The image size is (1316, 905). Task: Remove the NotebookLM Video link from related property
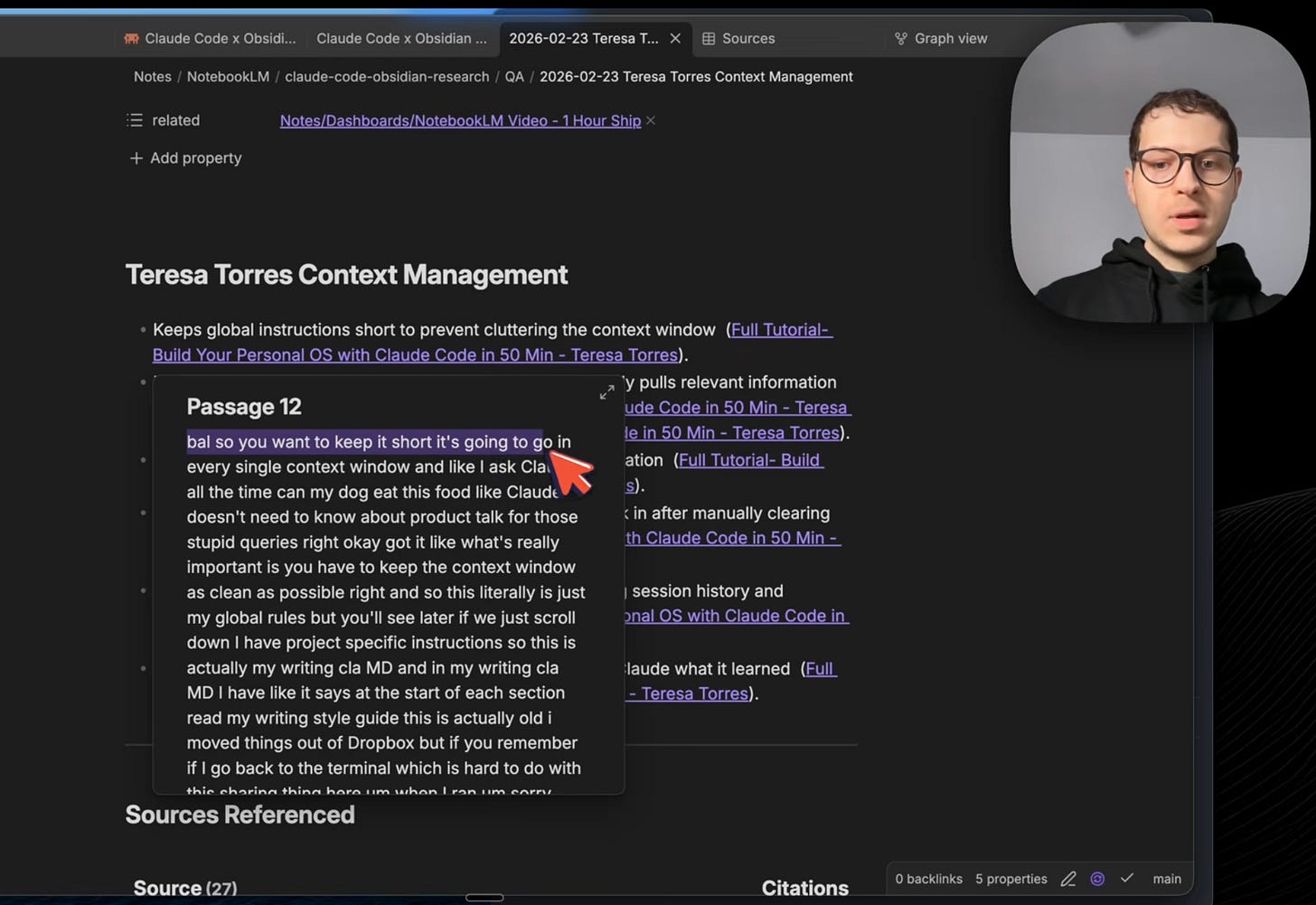pos(651,121)
